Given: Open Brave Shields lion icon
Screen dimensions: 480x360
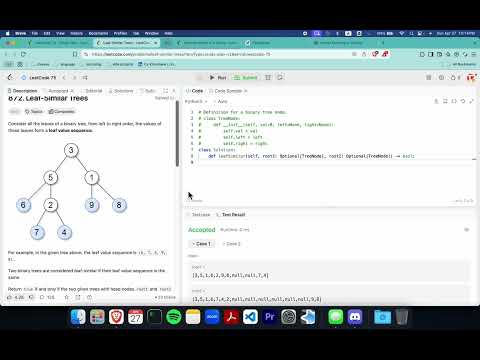Looking at the screenshot, I should point(375,54).
